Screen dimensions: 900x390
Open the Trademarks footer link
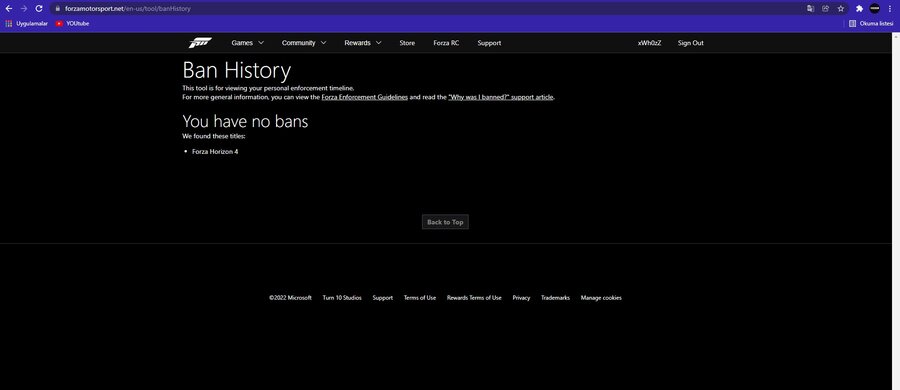pyautogui.click(x=555, y=298)
